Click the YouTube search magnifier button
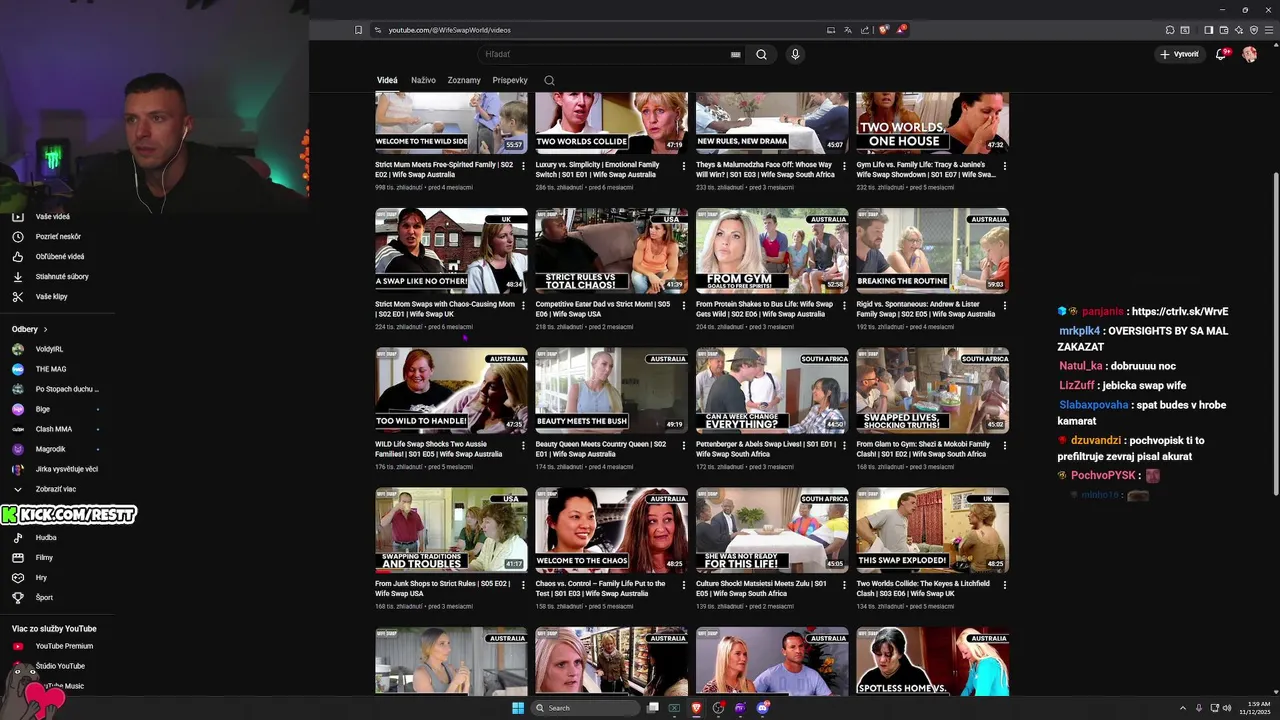 [x=761, y=54]
